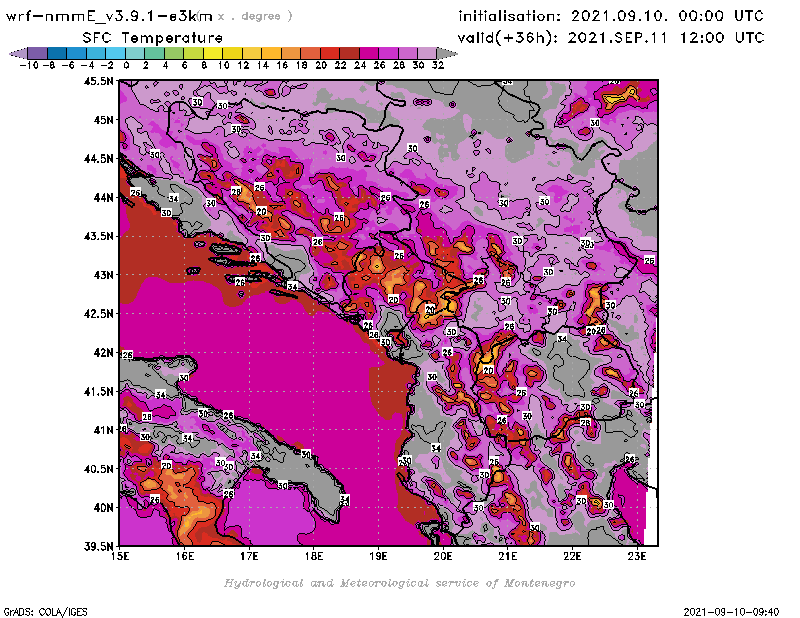
Task: Click the dark blue legend swatch between -8 and -6
Action: [x=57, y=53]
